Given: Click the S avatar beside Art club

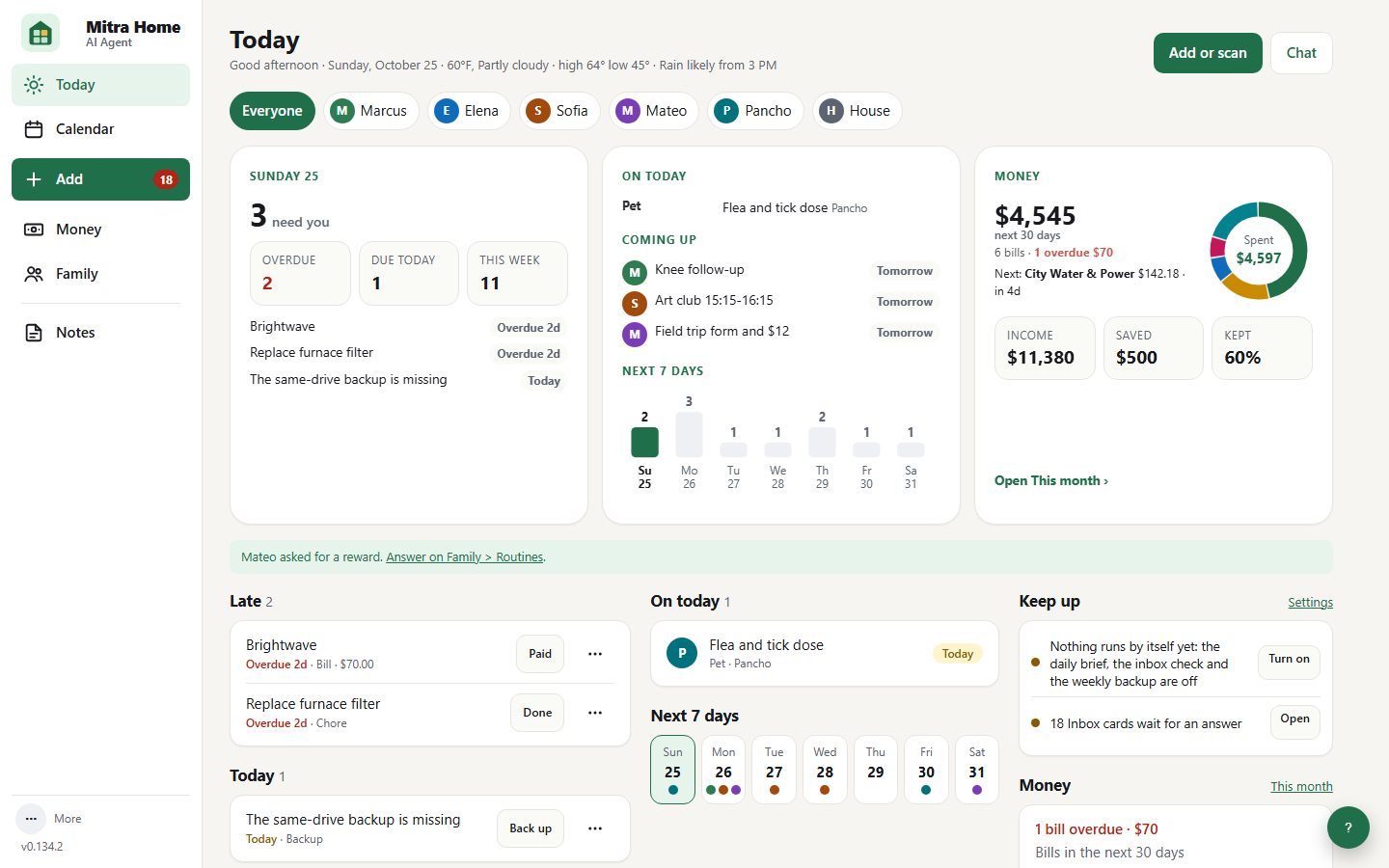Looking at the screenshot, I should coord(634,303).
